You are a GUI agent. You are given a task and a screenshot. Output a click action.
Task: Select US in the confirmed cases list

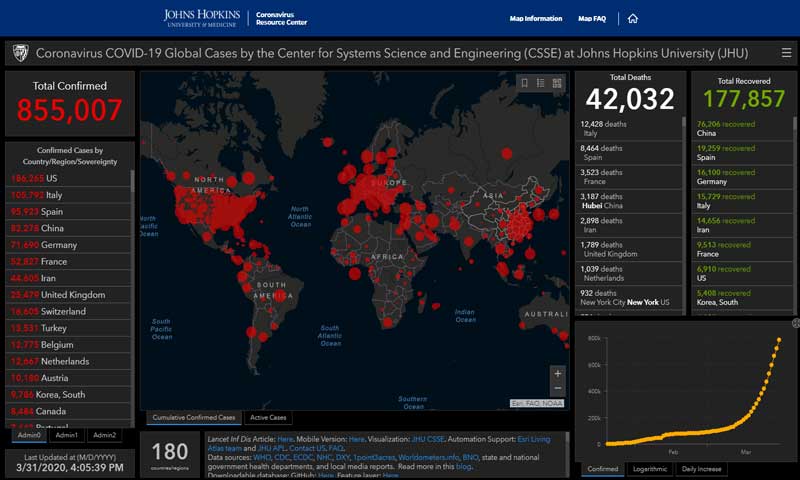point(68,178)
